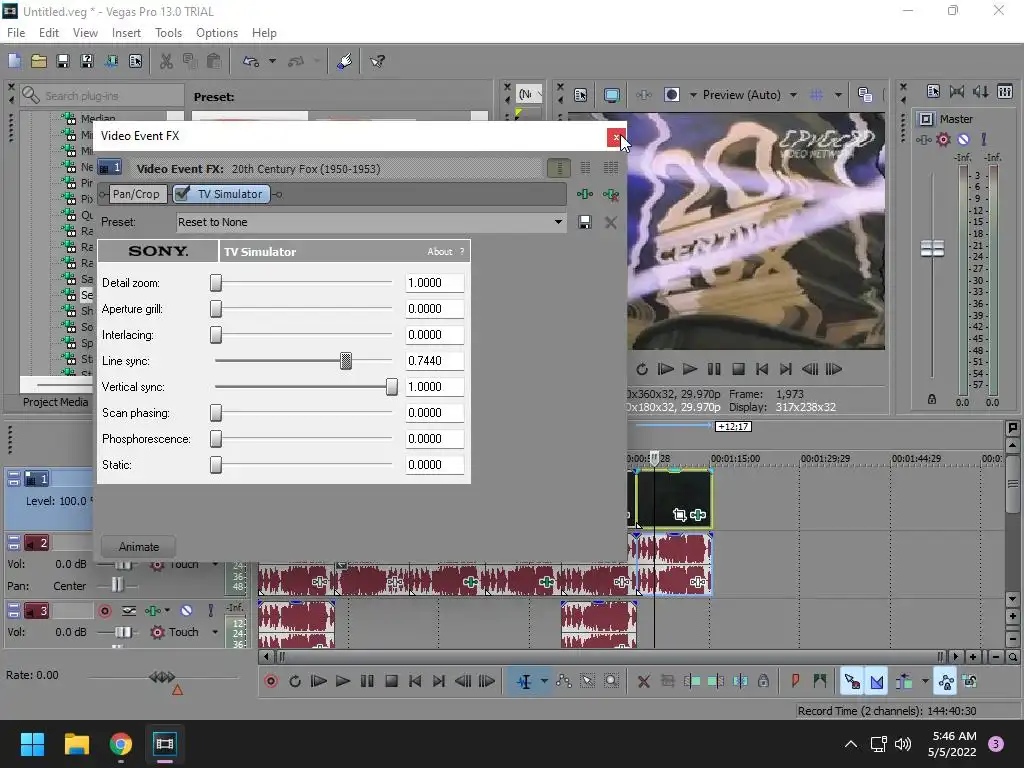This screenshot has height=768, width=1024.
Task: Open the Tools menu
Action: pyautogui.click(x=168, y=33)
